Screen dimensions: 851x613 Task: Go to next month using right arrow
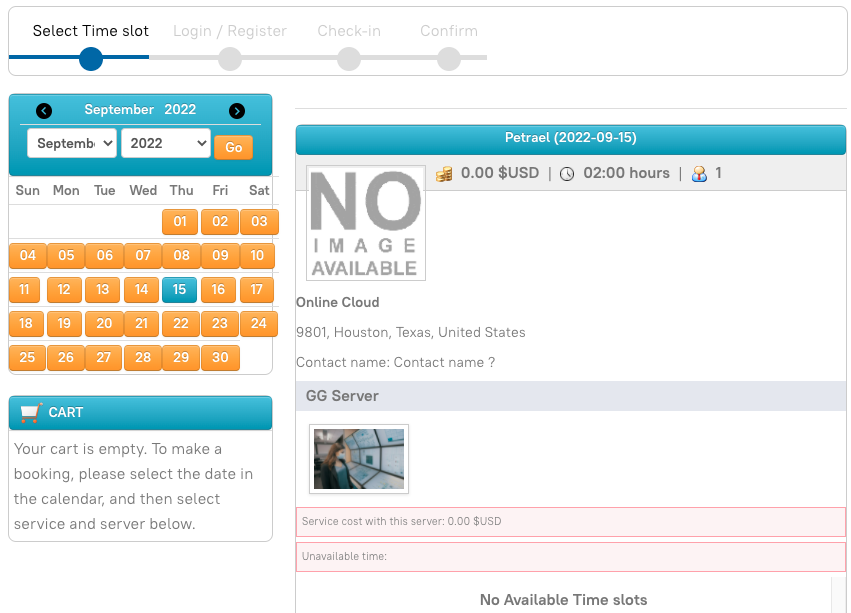(237, 111)
